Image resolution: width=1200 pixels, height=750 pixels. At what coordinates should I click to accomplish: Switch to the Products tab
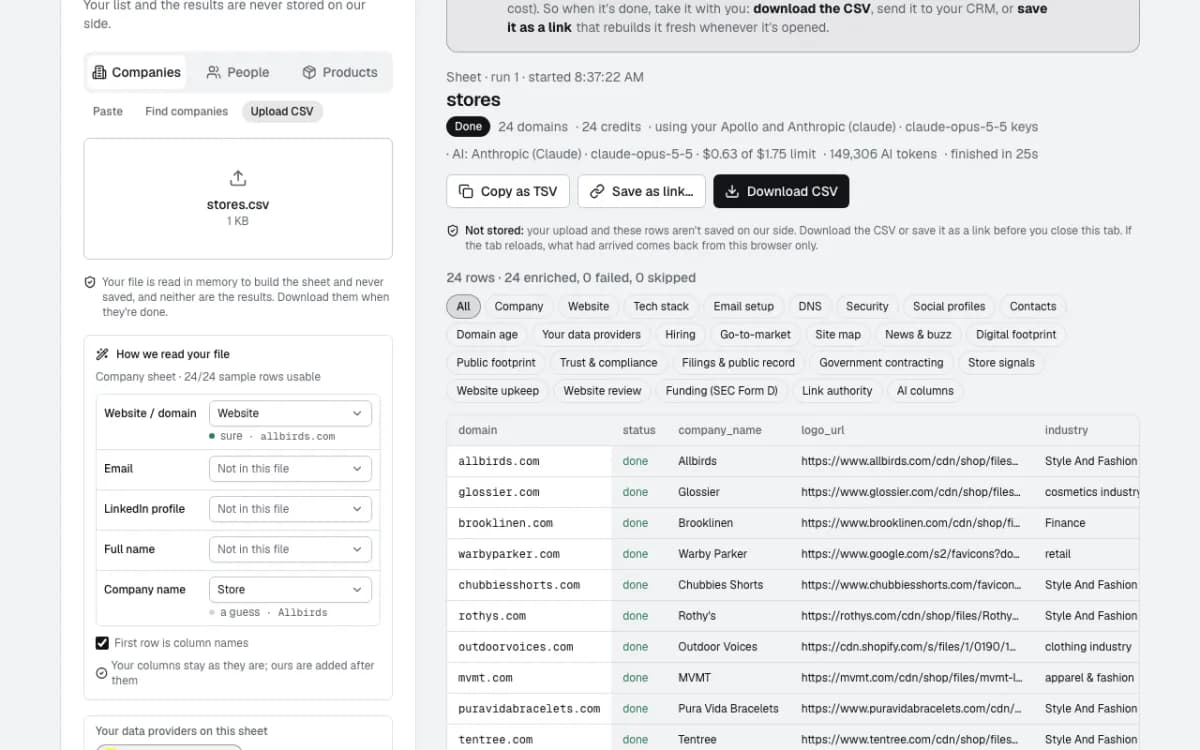pyautogui.click(x=339, y=72)
